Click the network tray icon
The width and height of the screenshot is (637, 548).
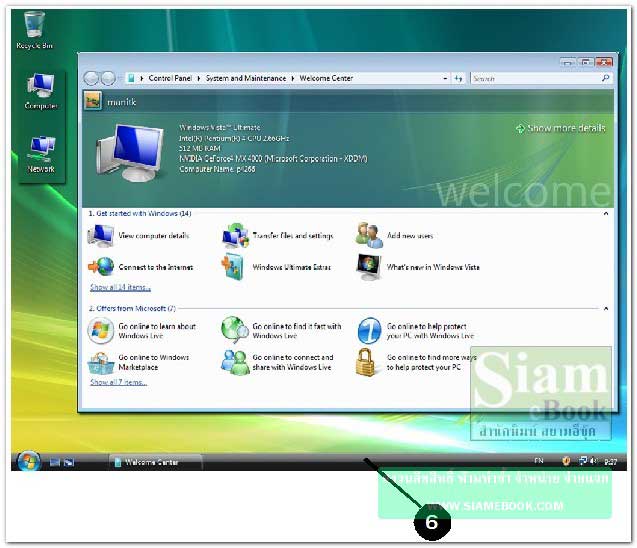click(x=583, y=461)
